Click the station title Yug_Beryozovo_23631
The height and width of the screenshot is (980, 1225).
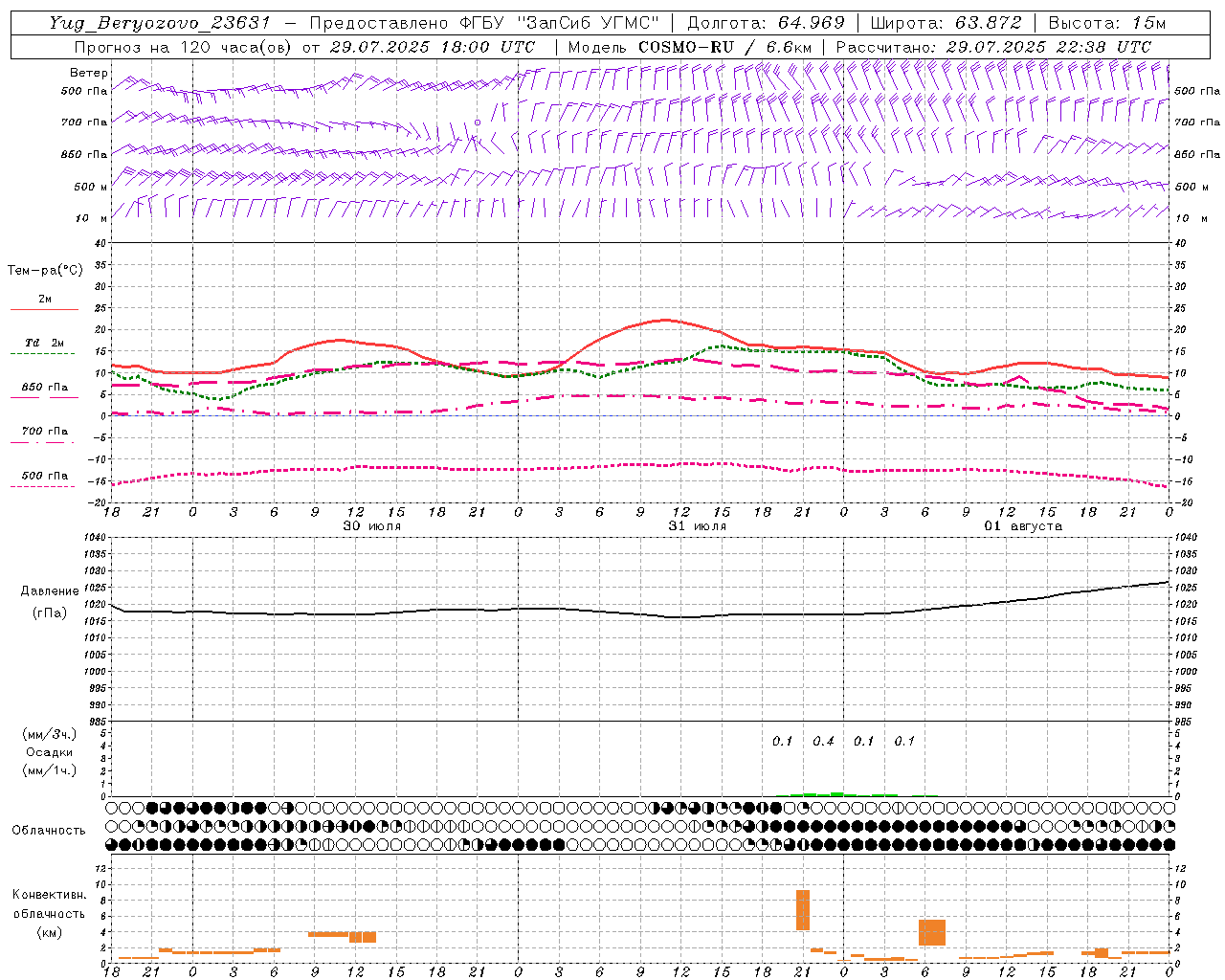[x=160, y=23]
